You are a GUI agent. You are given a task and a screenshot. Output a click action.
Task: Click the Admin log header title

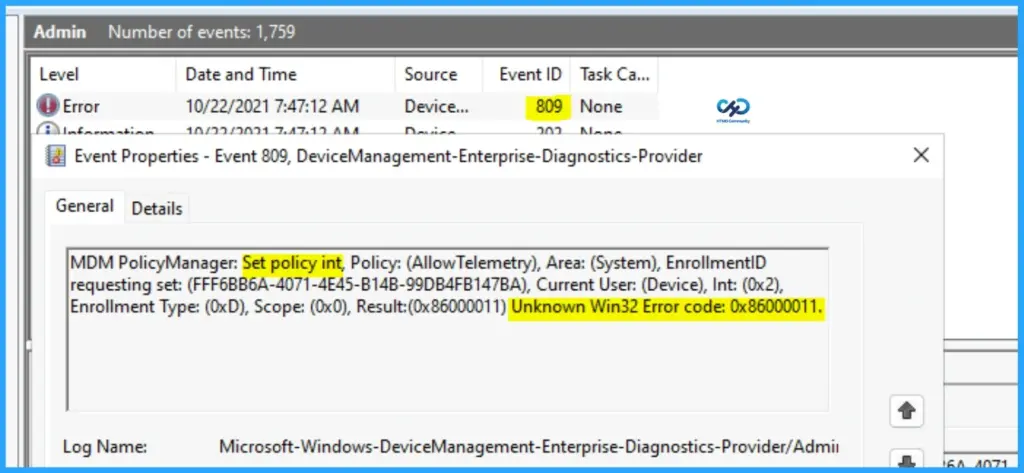point(59,31)
